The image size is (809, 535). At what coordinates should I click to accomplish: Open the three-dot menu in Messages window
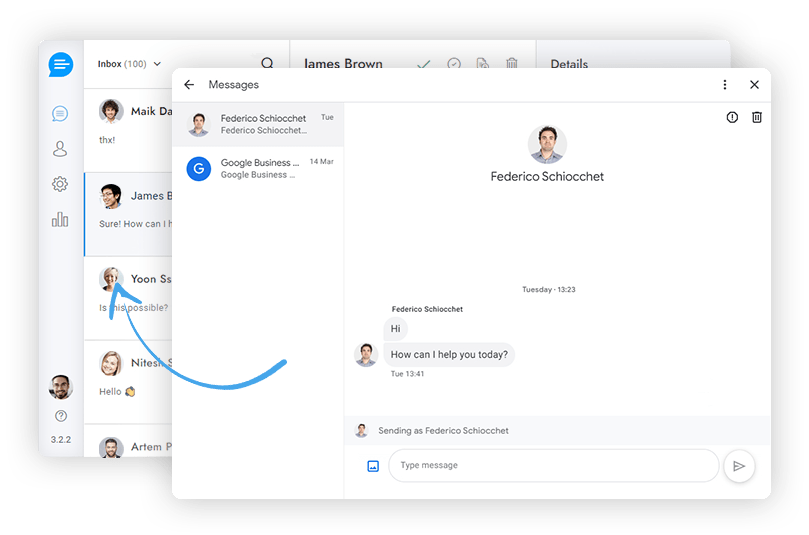[725, 85]
